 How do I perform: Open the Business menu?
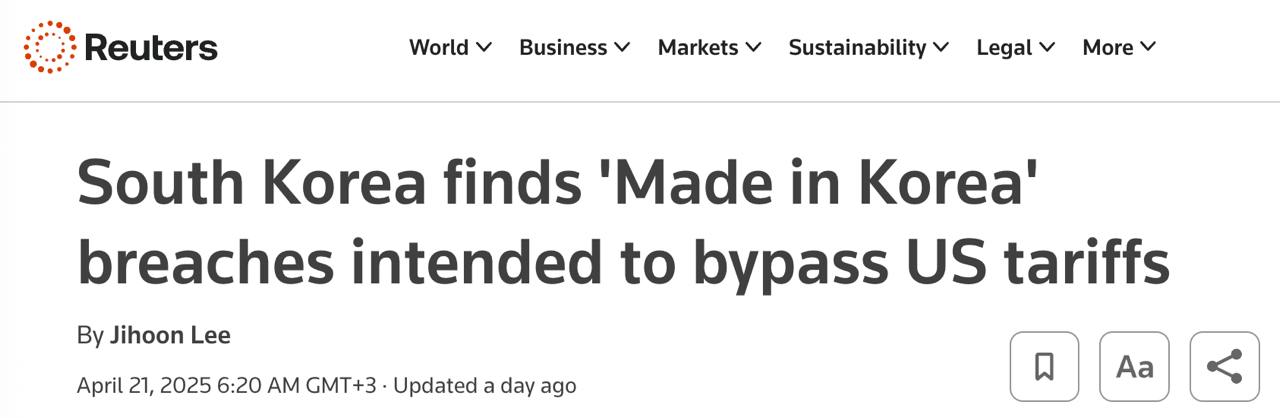point(563,47)
